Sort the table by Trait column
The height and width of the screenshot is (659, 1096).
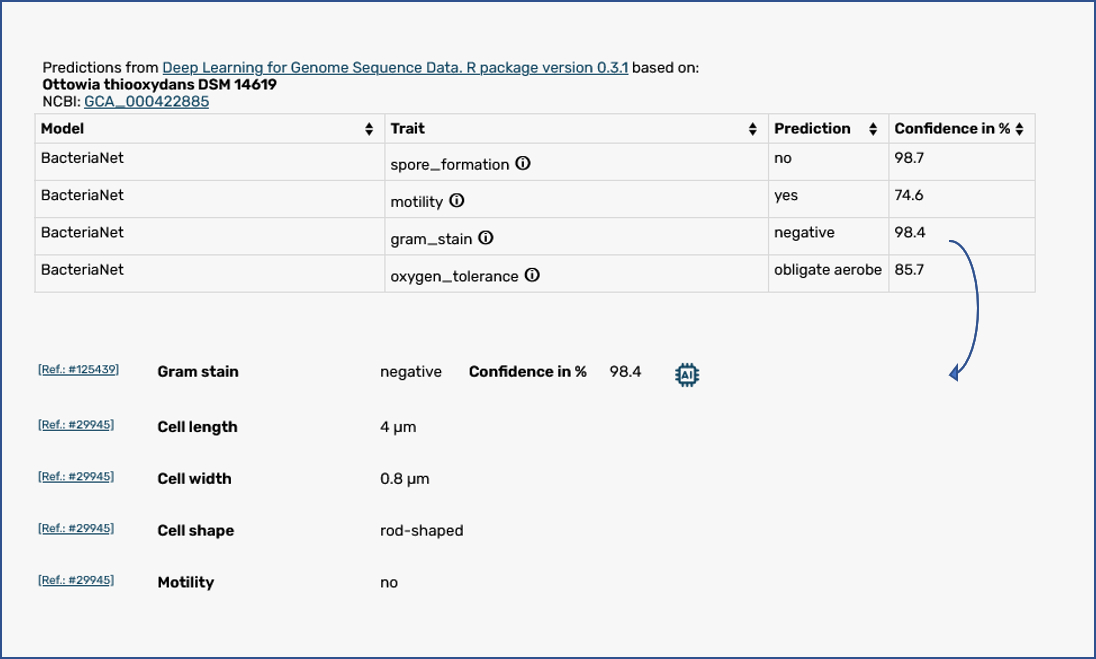pos(753,129)
